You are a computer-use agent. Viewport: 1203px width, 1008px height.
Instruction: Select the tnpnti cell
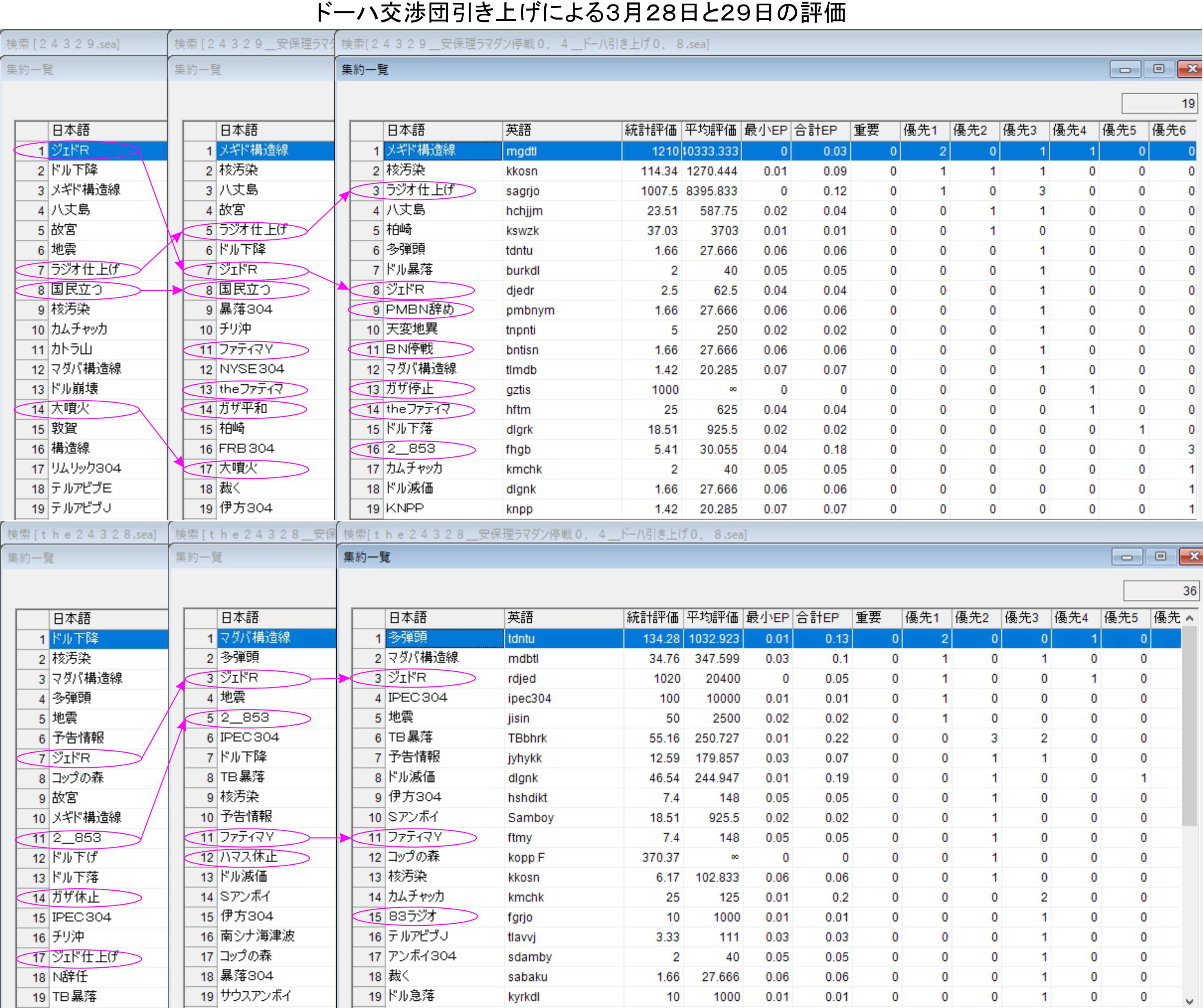click(x=562, y=330)
